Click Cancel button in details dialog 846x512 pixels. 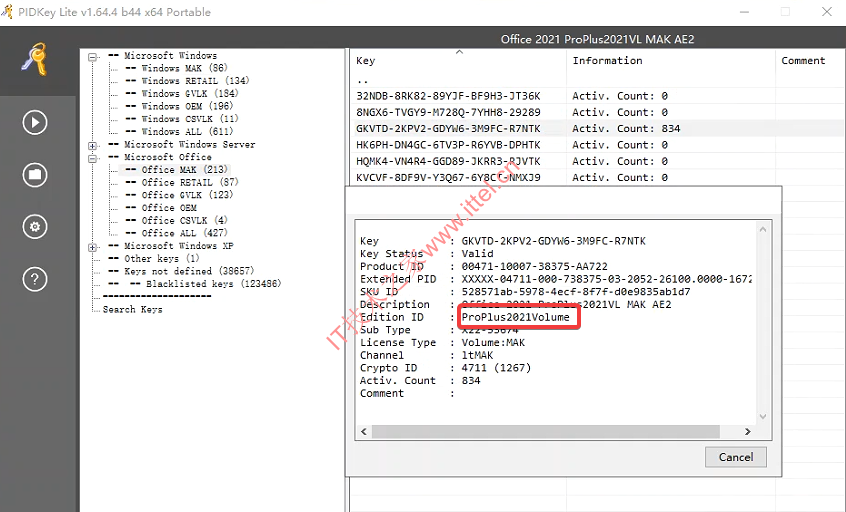tap(735, 457)
